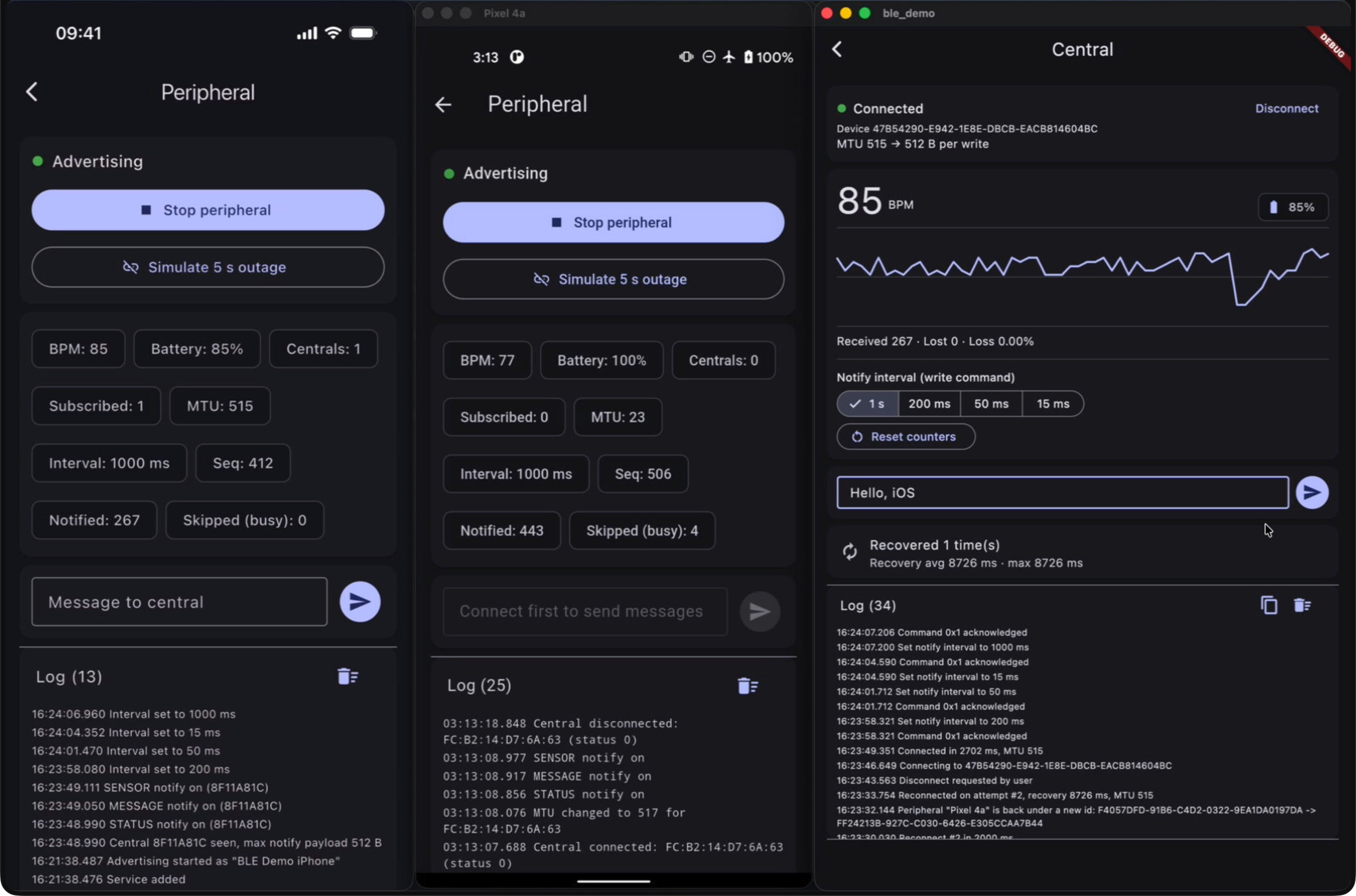Disconnect from the device in Central
Viewport: 1356px width, 896px height.
coord(1287,108)
